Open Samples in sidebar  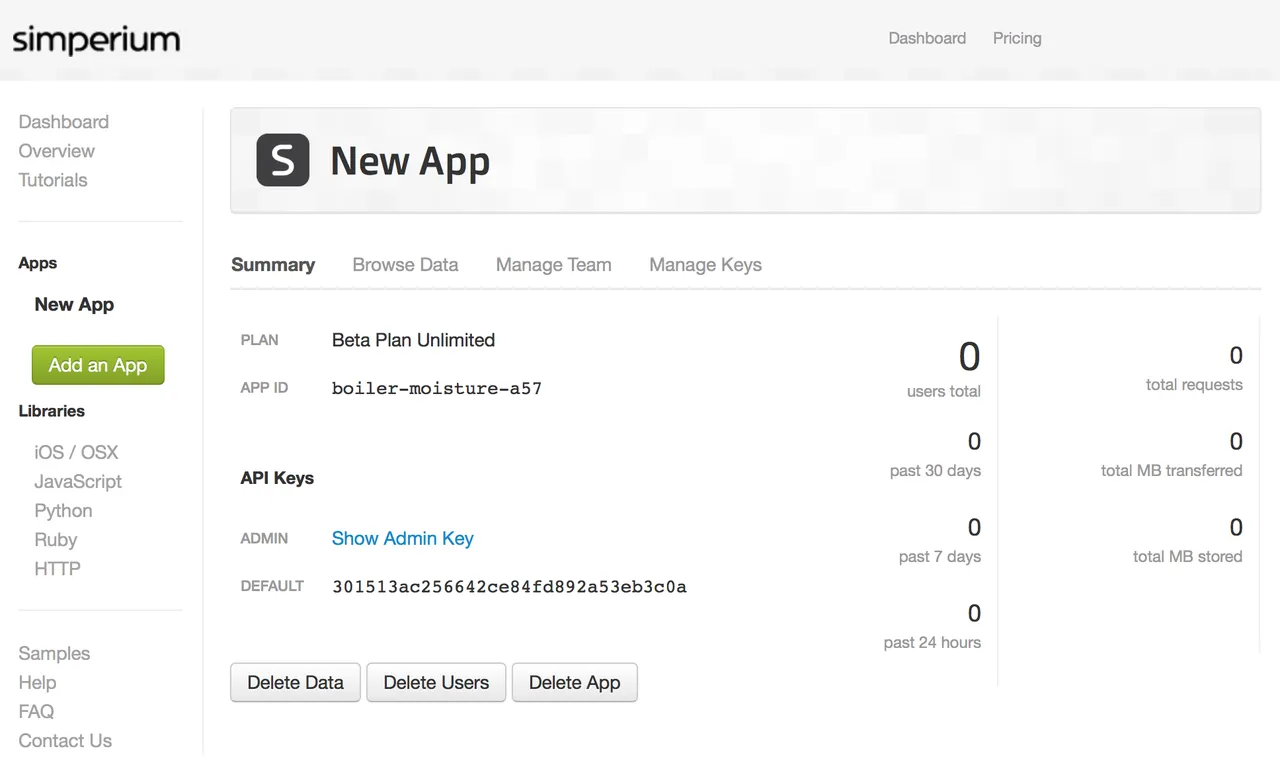(54, 653)
